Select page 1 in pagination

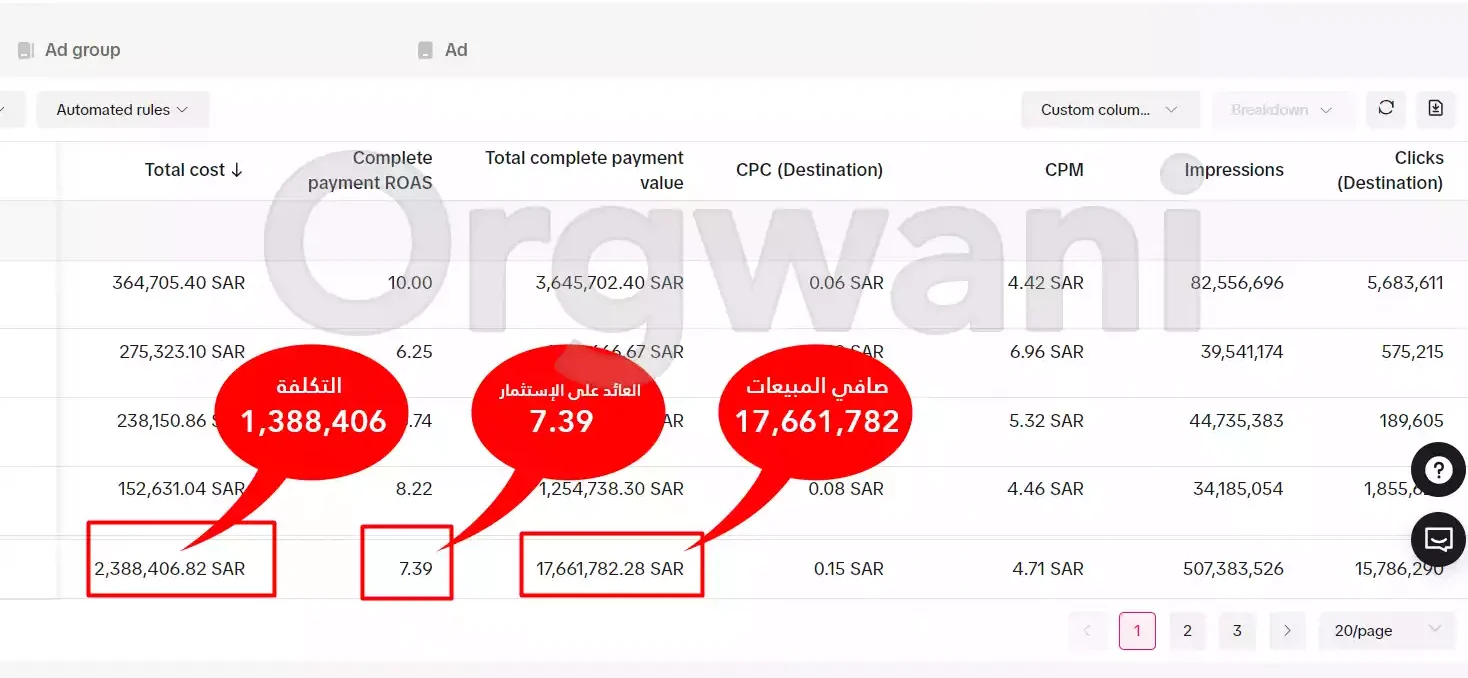(x=1137, y=631)
